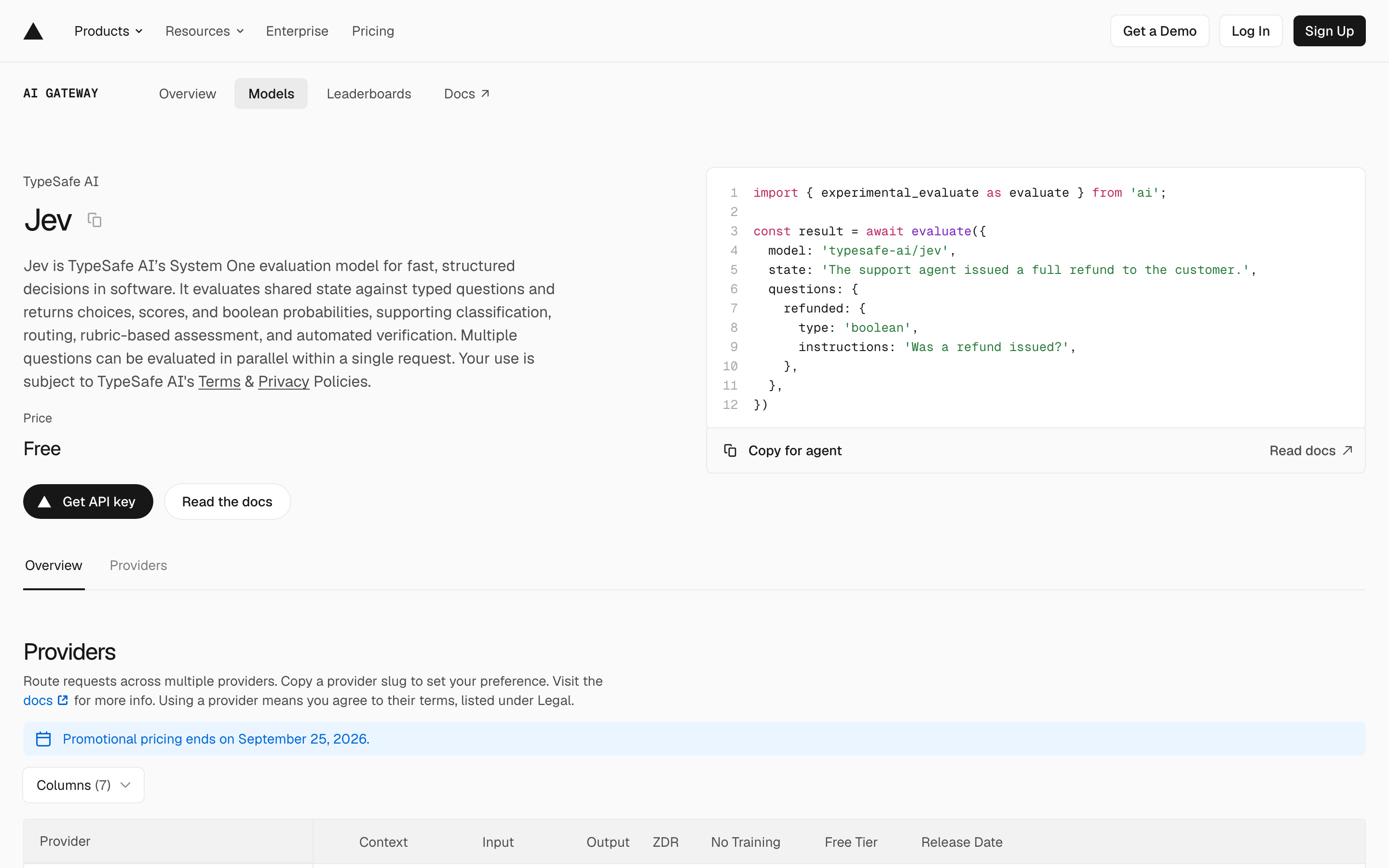This screenshot has width=1389, height=868.
Task: Click the Input column header
Action: click(498, 842)
